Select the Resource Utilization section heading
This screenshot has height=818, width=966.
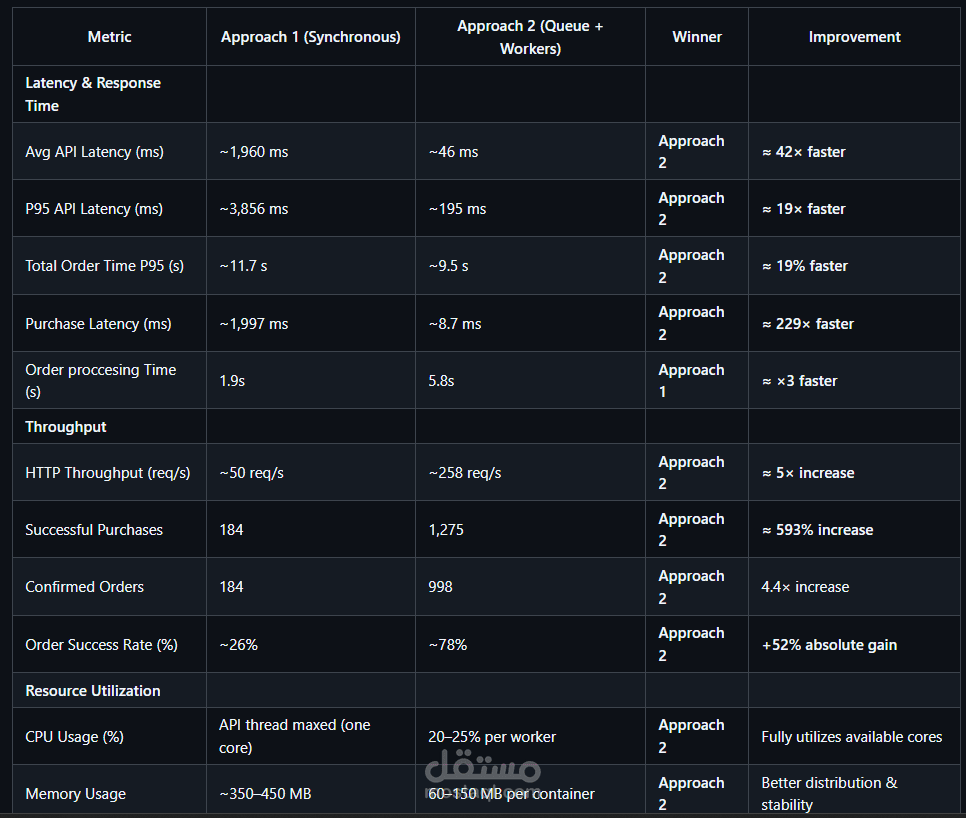point(93,691)
